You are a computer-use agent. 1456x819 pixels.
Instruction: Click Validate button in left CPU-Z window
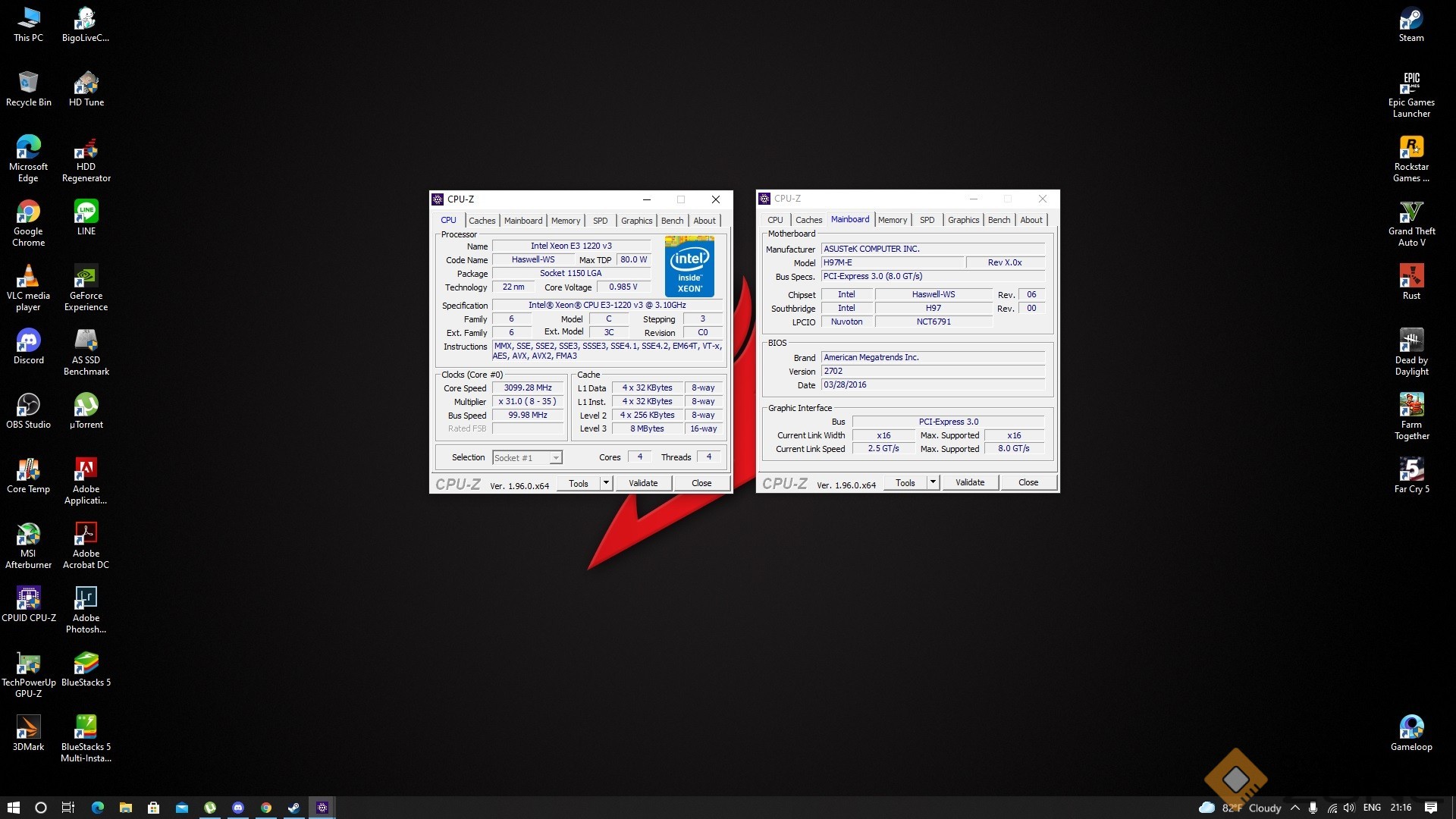tap(643, 483)
